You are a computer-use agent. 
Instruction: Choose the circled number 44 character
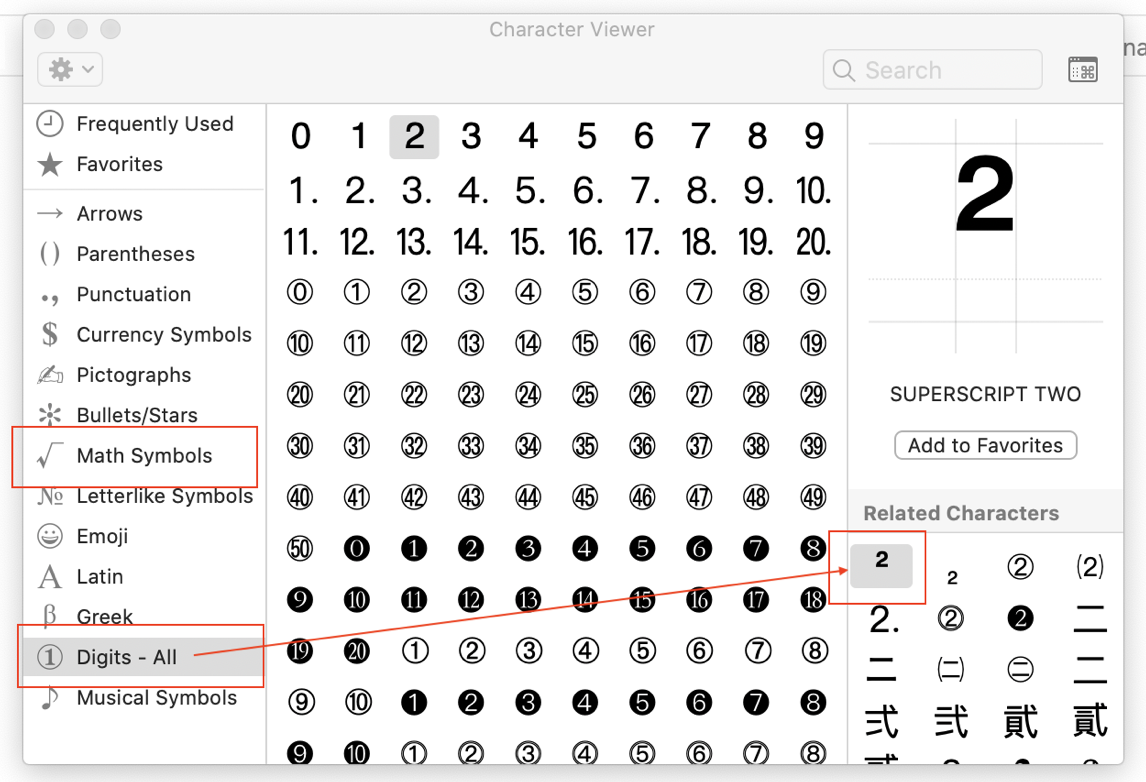pyautogui.click(x=528, y=497)
